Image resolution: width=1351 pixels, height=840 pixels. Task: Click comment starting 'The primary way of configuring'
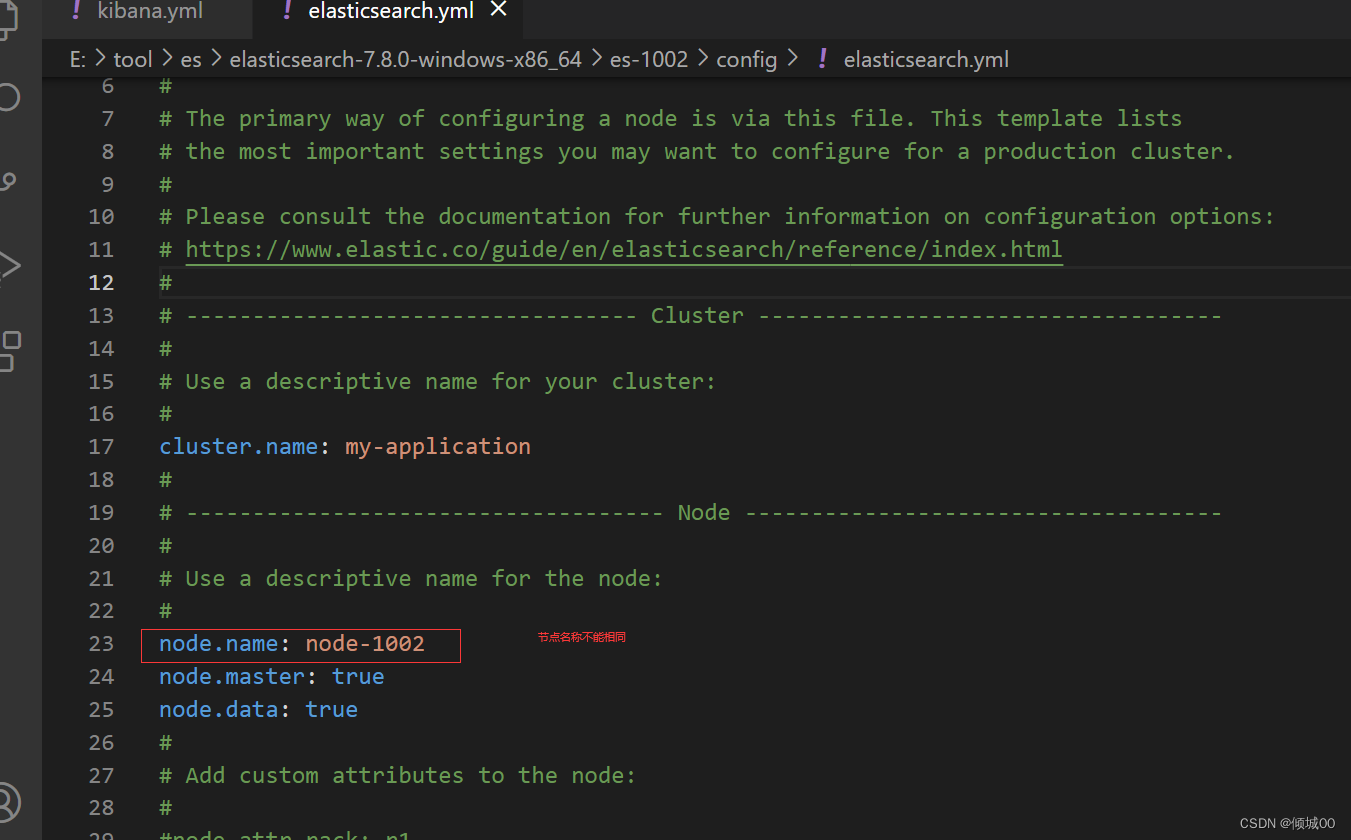click(670, 118)
